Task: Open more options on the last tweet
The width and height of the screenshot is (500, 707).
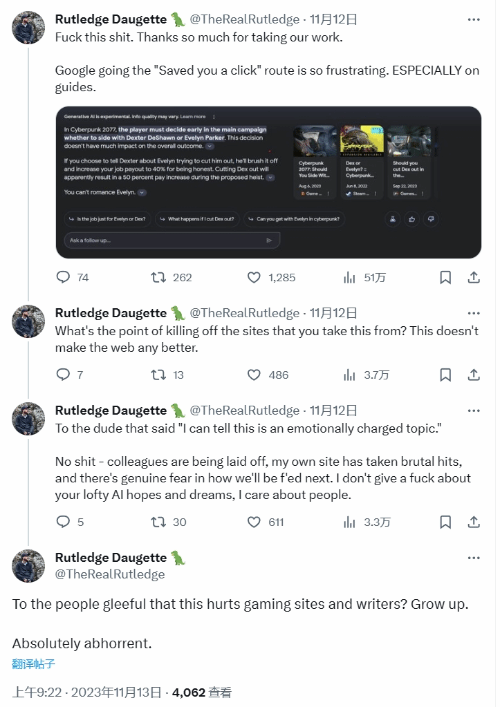Action: [x=473, y=558]
